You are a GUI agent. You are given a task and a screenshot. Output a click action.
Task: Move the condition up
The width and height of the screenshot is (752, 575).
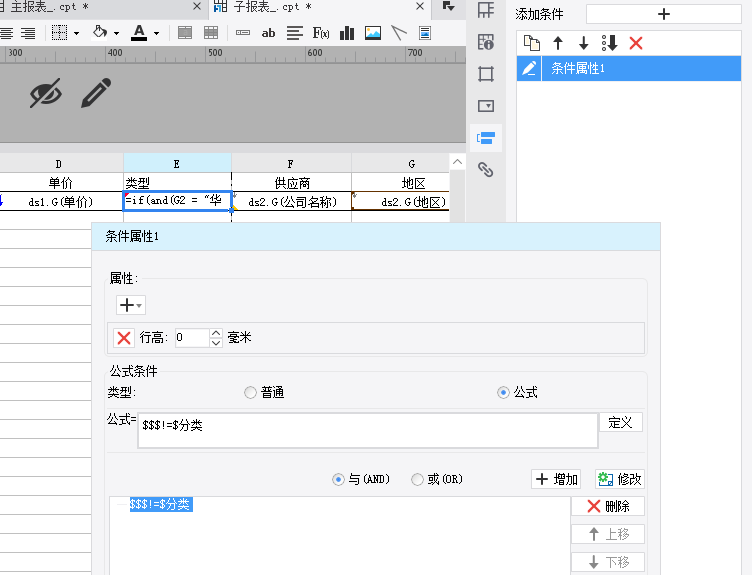tap(558, 43)
